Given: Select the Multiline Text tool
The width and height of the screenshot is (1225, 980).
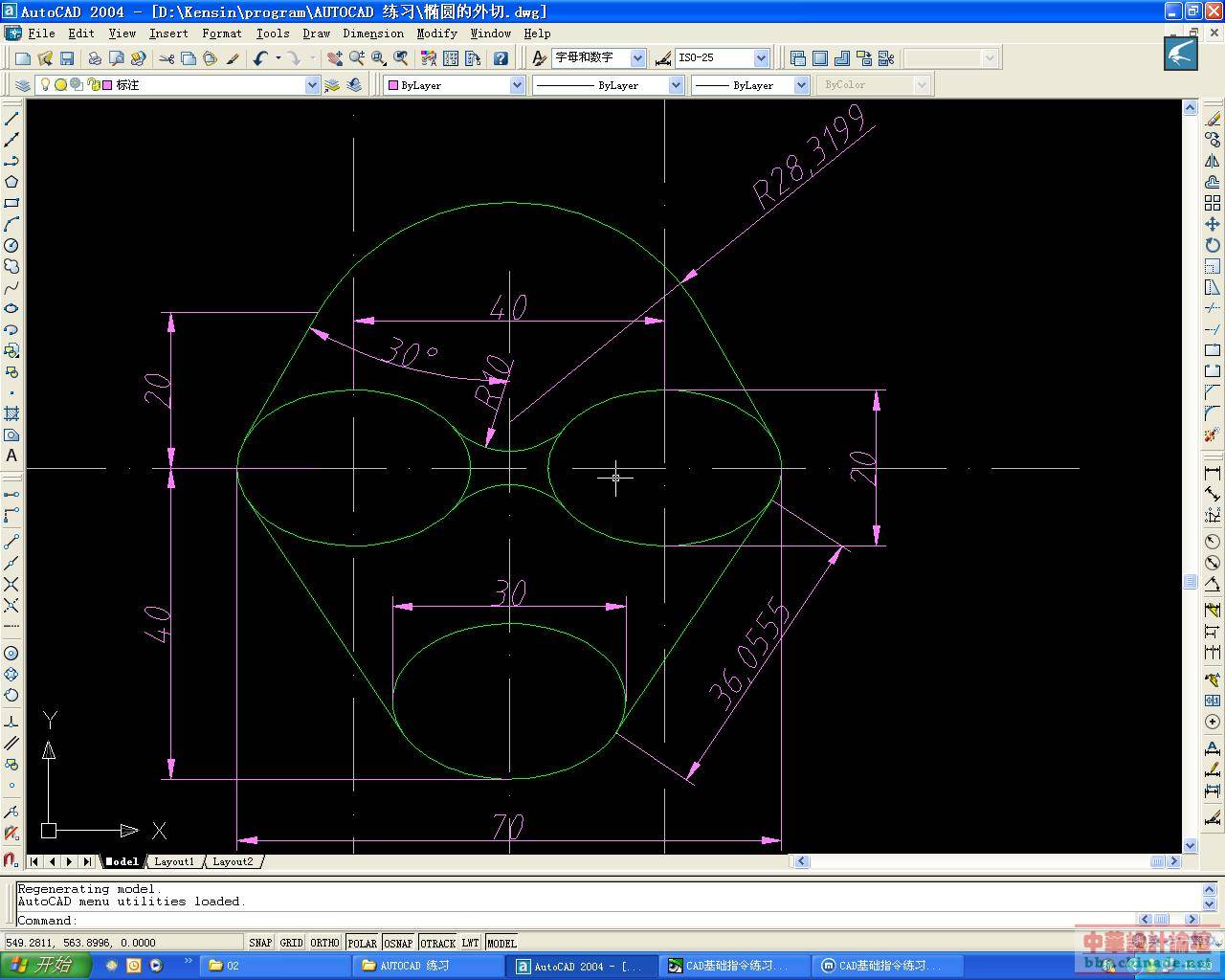Looking at the screenshot, I should (11, 456).
